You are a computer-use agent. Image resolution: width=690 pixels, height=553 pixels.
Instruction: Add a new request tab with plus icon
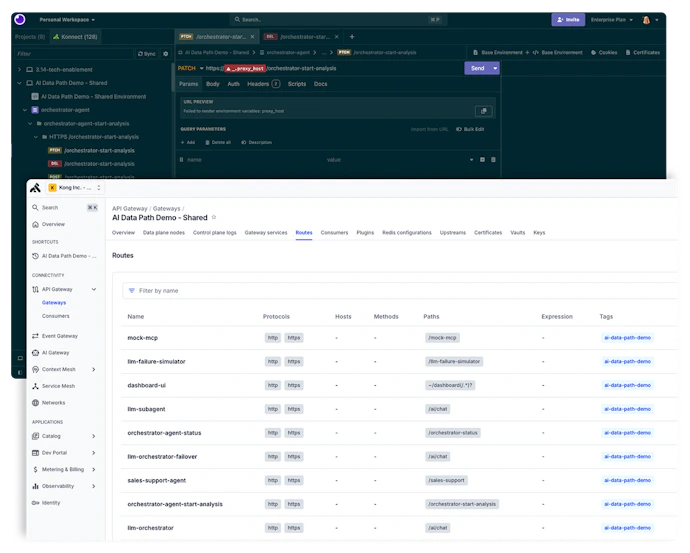point(352,37)
